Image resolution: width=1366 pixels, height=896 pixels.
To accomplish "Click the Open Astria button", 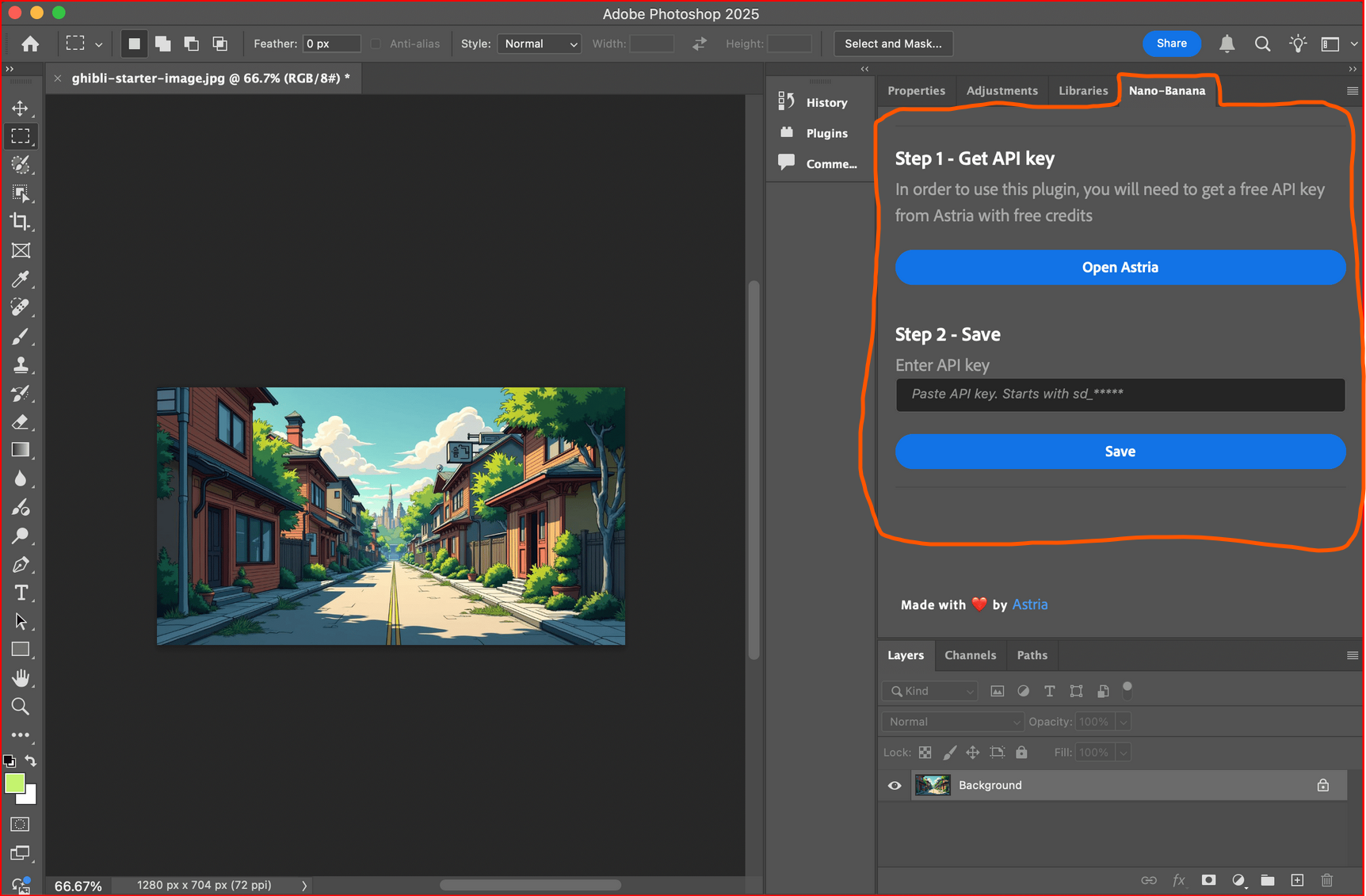I will (1120, 267).
